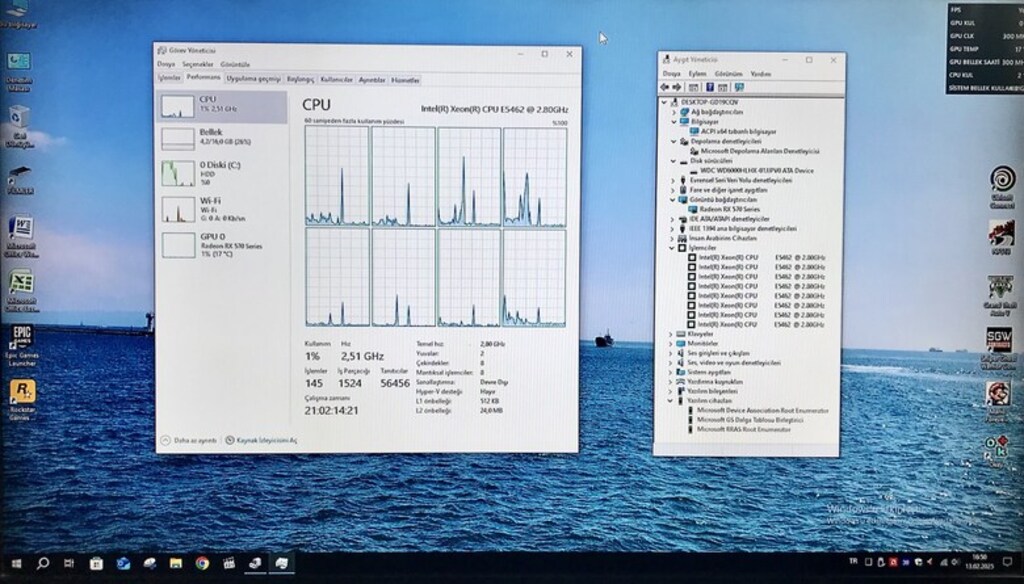Open the Seçenekler menu in Task Manager

[198, 65]
